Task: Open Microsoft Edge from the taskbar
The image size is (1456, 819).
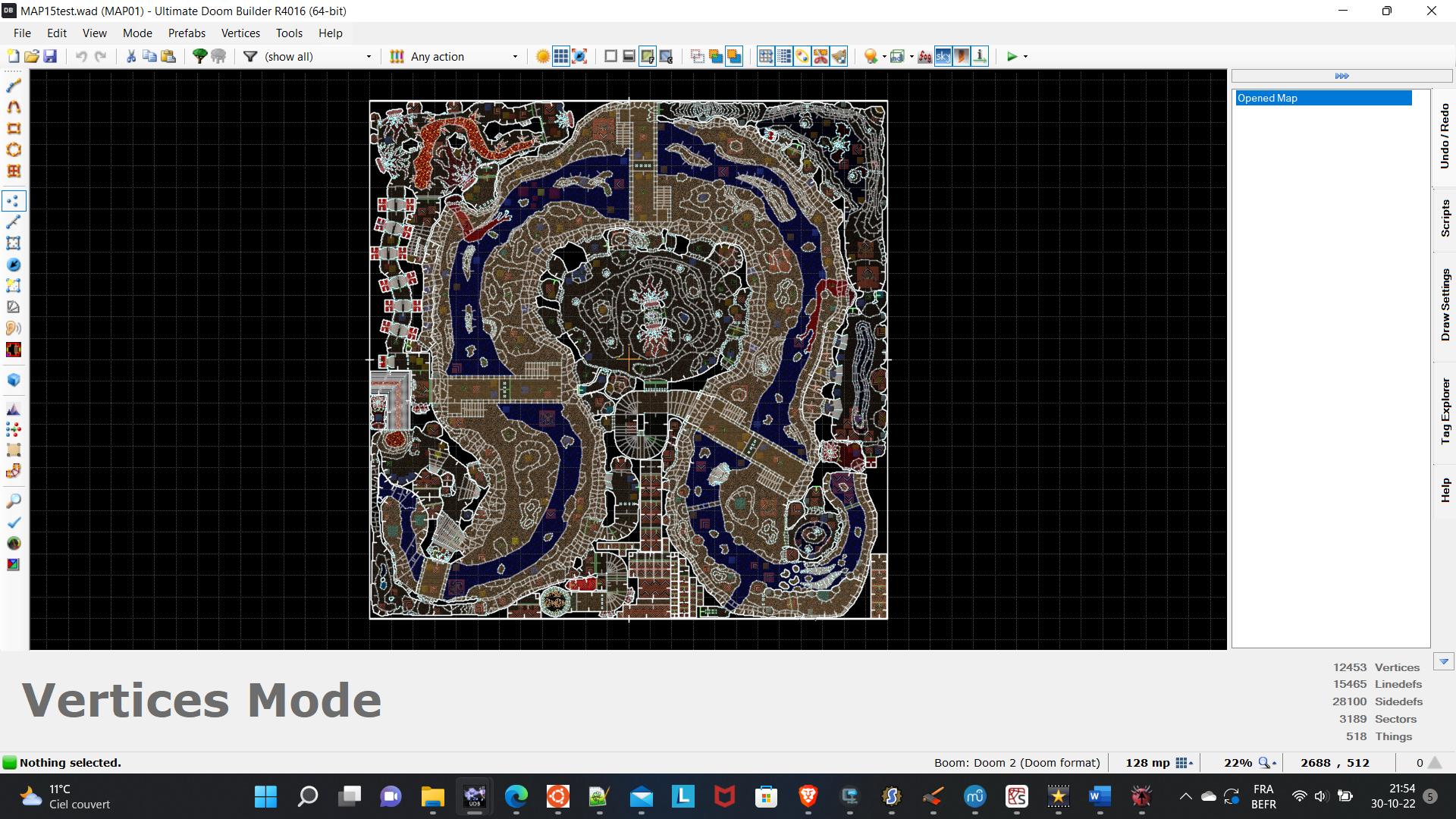Action: coord(516,796)
